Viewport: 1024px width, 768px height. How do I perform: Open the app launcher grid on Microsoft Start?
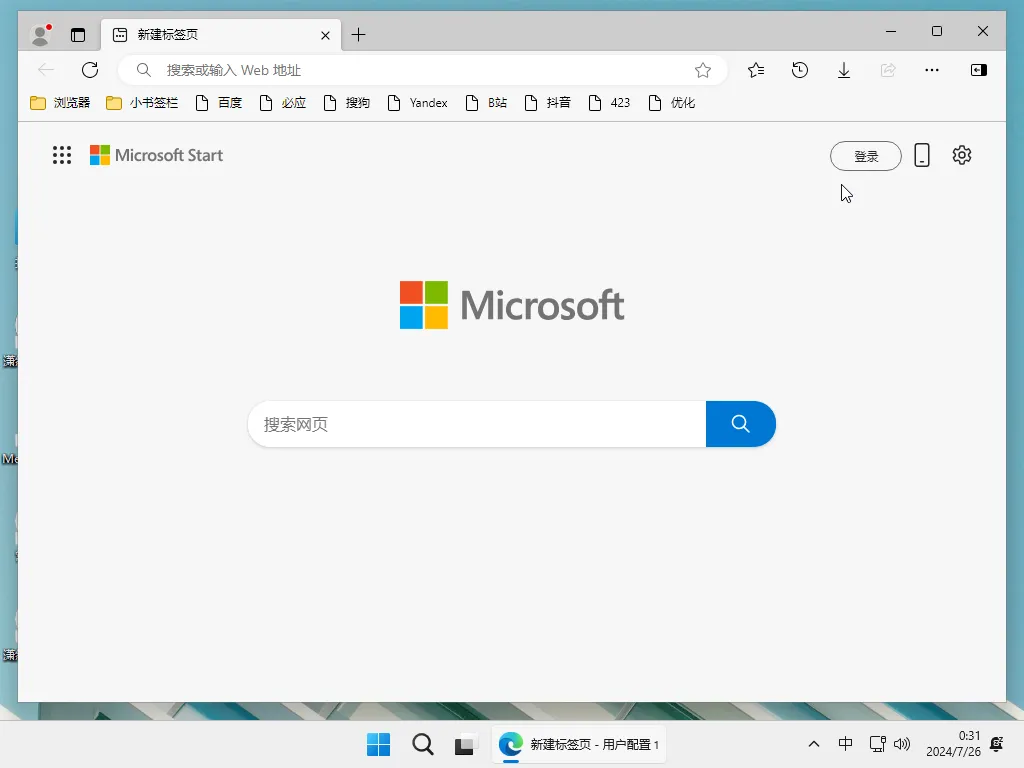(x=61, y=155)
